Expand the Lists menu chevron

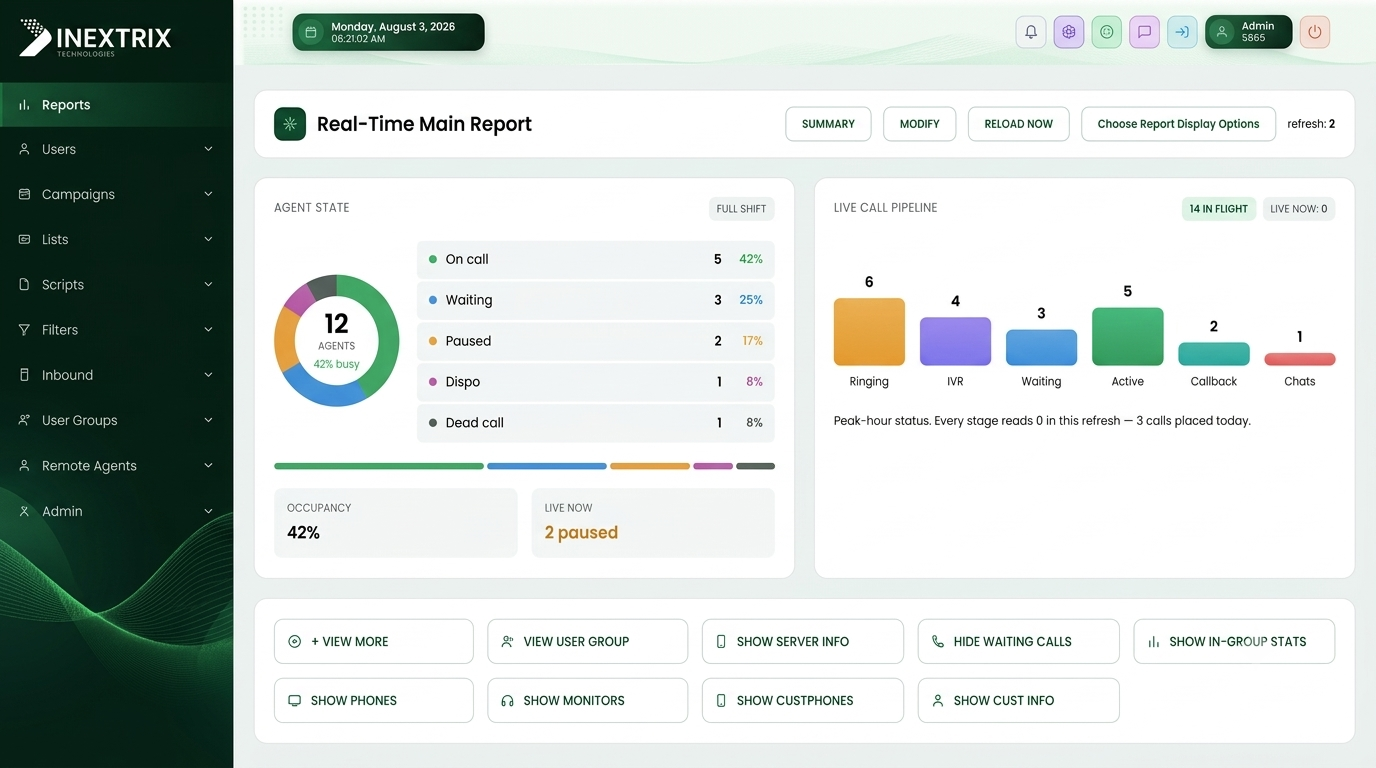(x=208, y=239)
